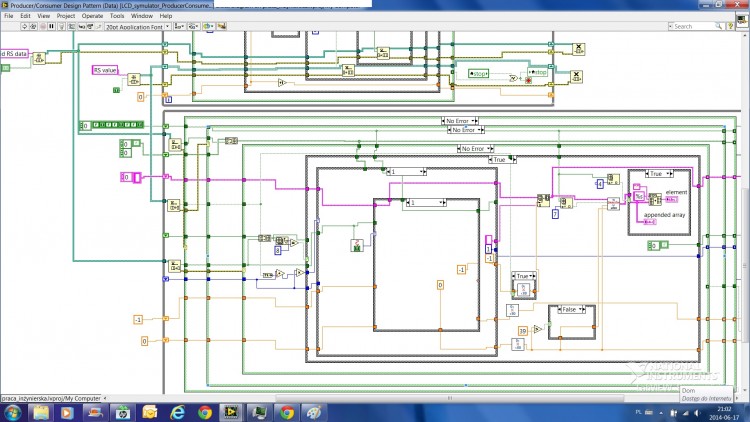Open the Align Objects dropdown
The image size is (750, 422).
click(180, 27)
